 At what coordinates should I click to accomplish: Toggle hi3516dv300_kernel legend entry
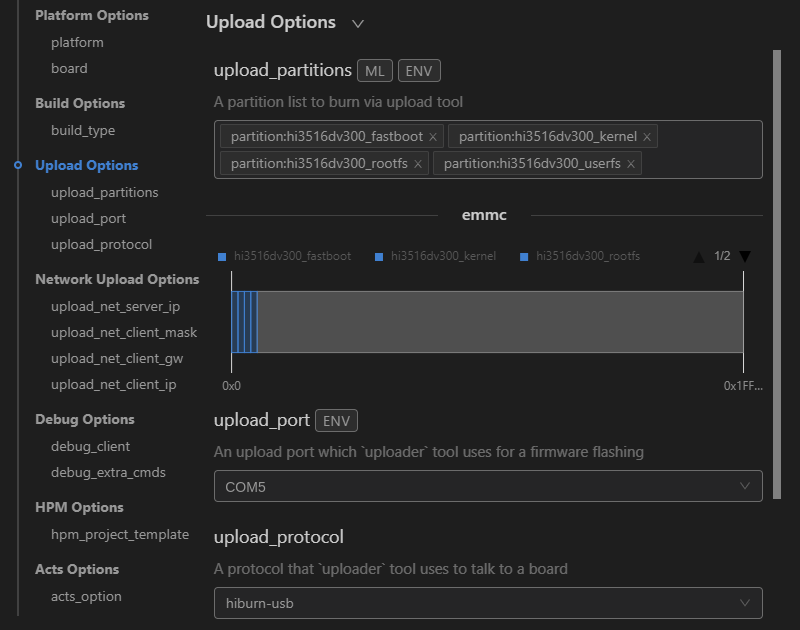[436, 256]
